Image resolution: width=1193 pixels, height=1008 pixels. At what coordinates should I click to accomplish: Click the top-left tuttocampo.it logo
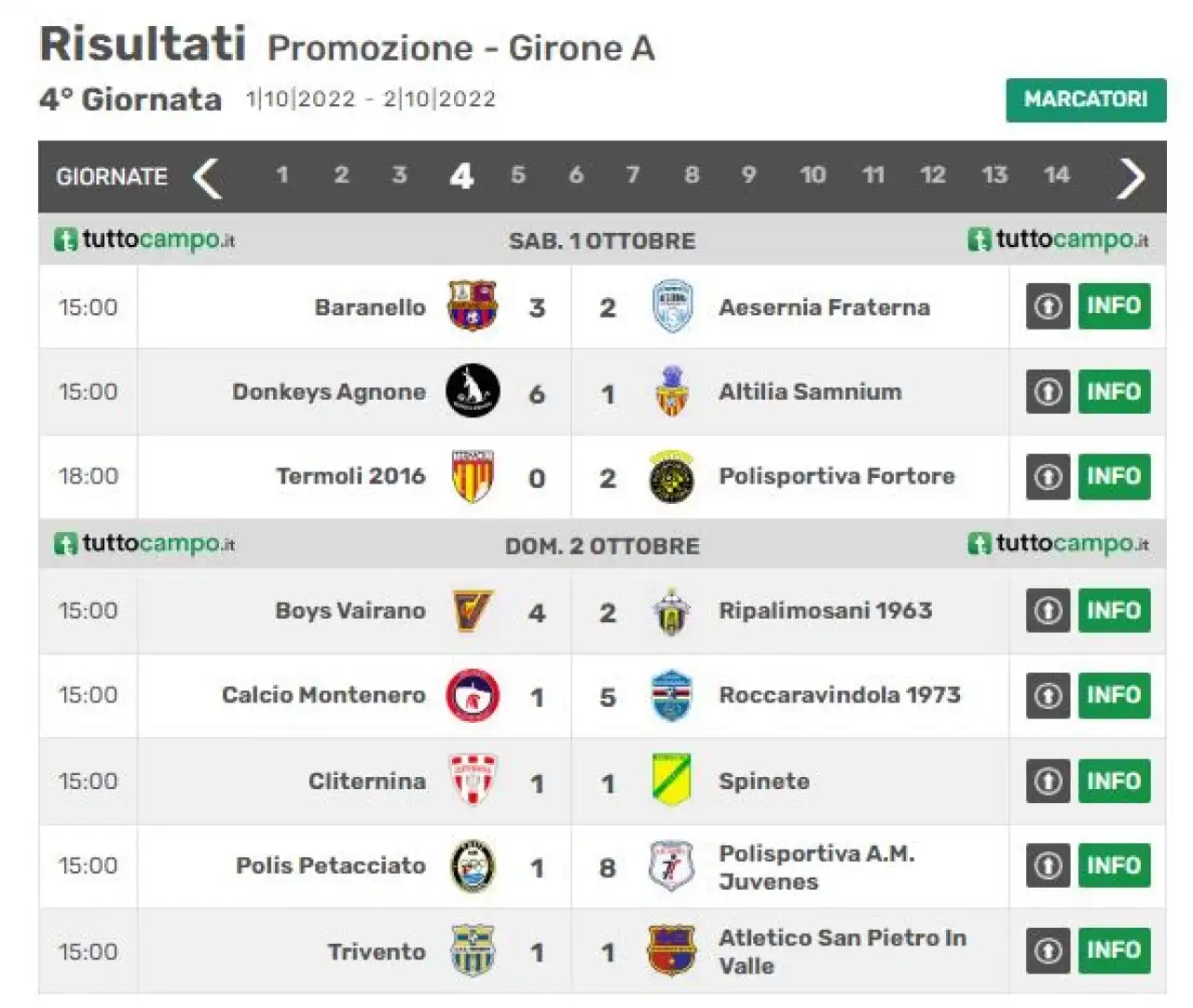coord(144,239)
